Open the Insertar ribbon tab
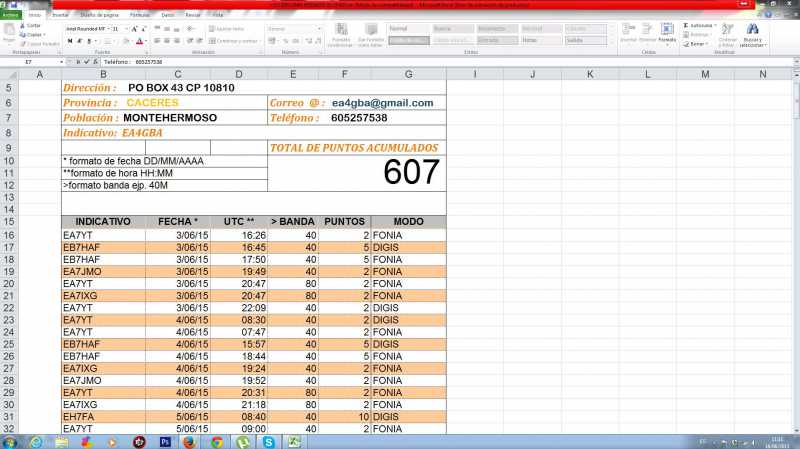The image size is (800, 449). [x=60, y=16]
